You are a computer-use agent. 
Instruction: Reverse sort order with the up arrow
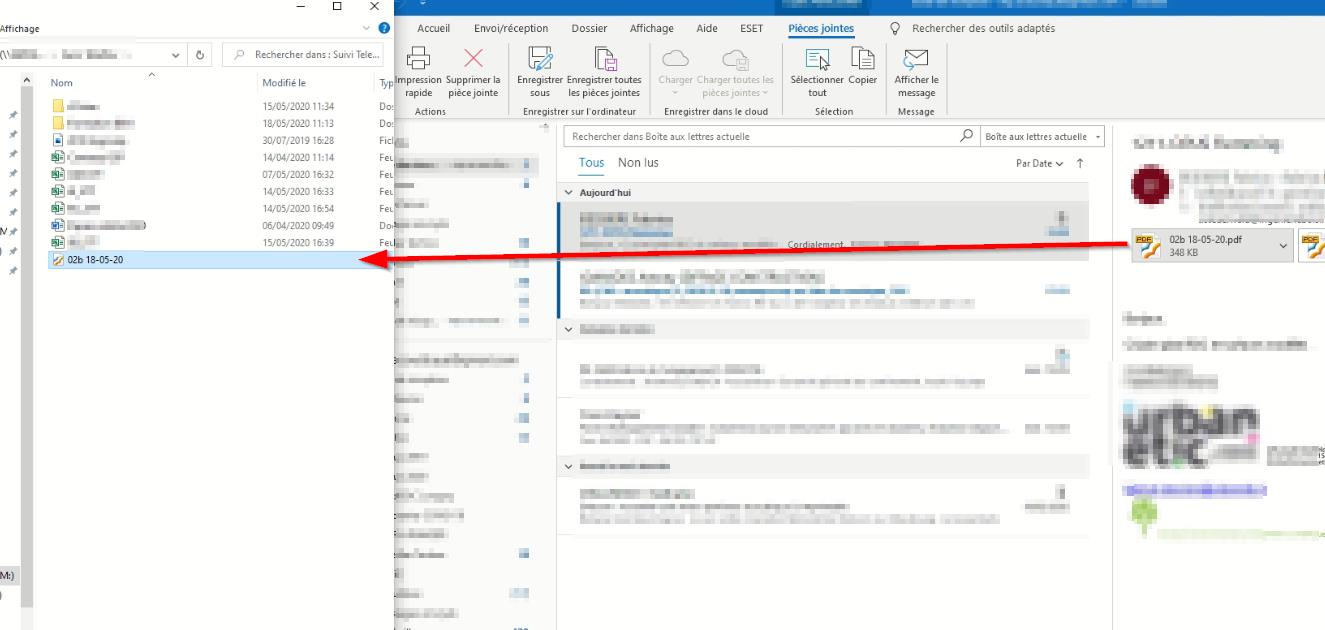pyautogui.click(x=1080, y=163)
